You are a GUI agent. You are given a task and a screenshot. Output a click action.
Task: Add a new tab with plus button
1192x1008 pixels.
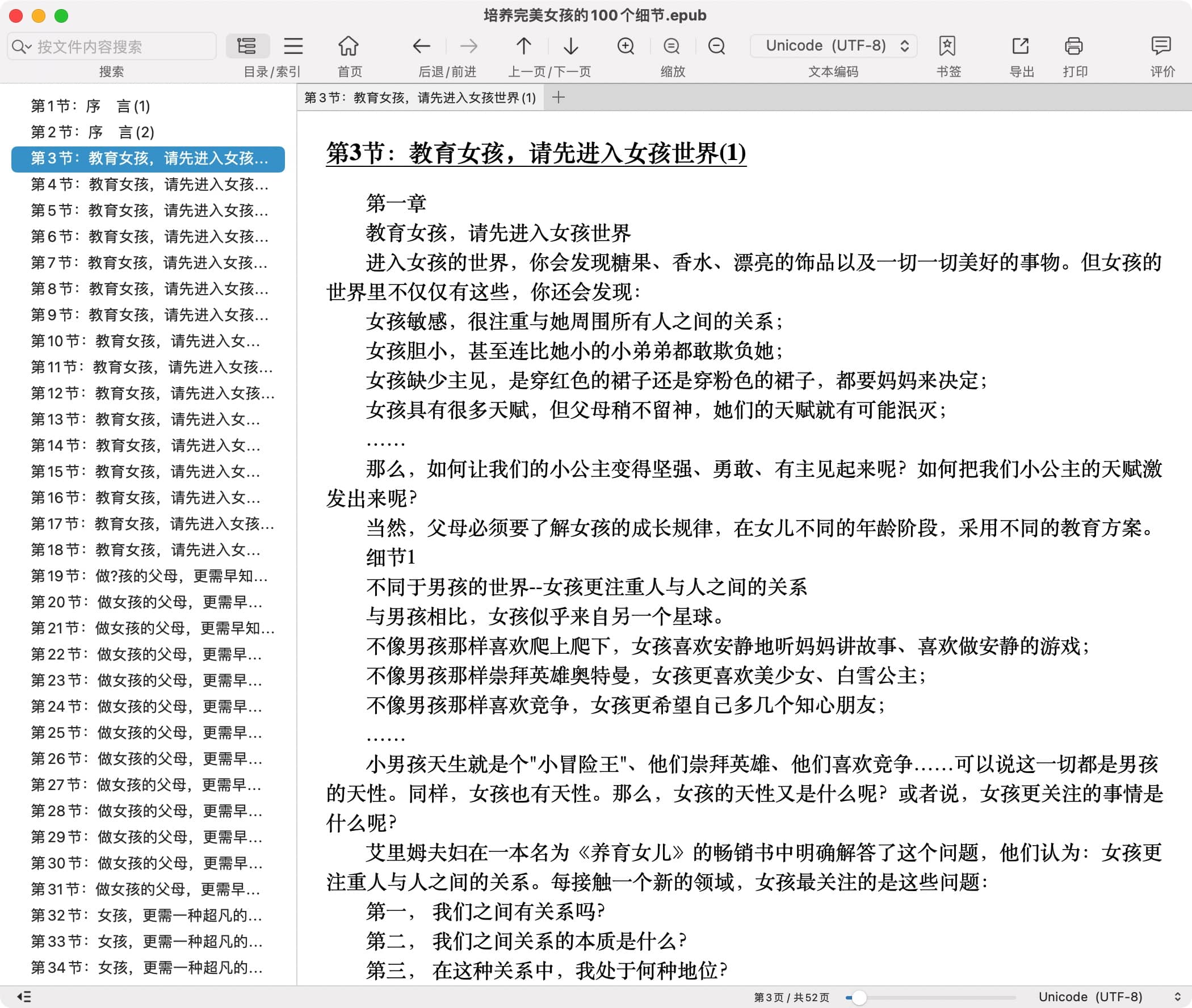tap(559, 98)
